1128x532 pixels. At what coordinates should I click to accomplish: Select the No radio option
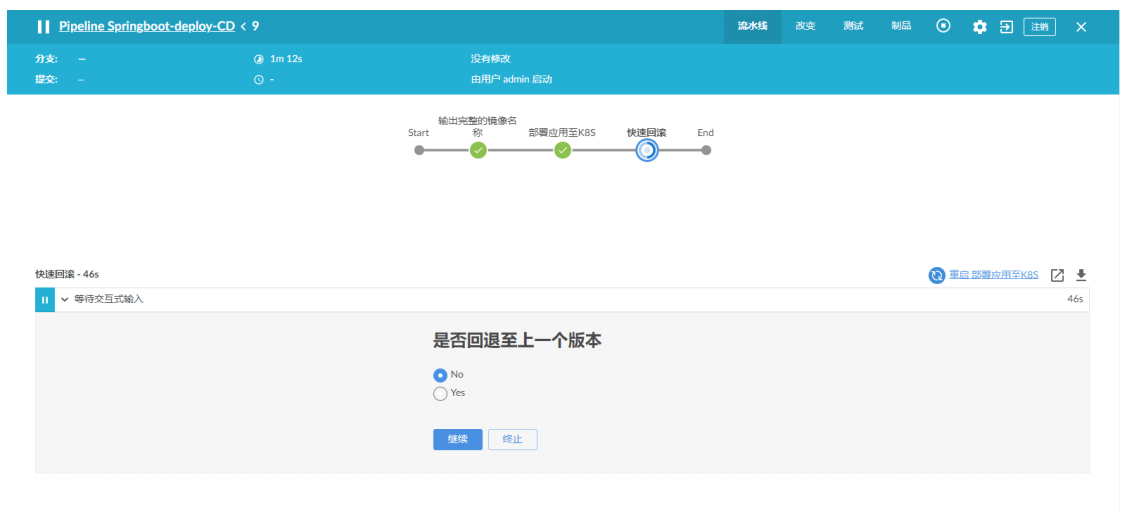click(440, 375)
